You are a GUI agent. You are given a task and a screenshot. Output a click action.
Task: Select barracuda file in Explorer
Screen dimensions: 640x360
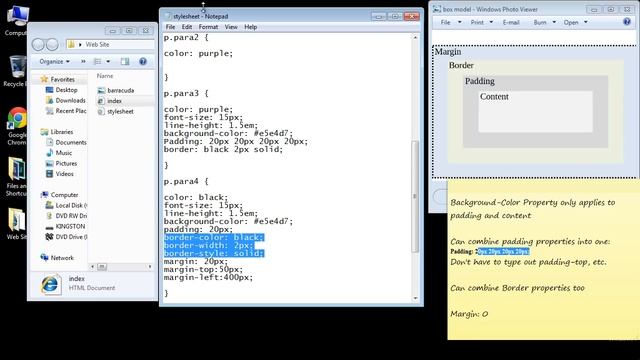pyautogui.click(x=120, y=90)
